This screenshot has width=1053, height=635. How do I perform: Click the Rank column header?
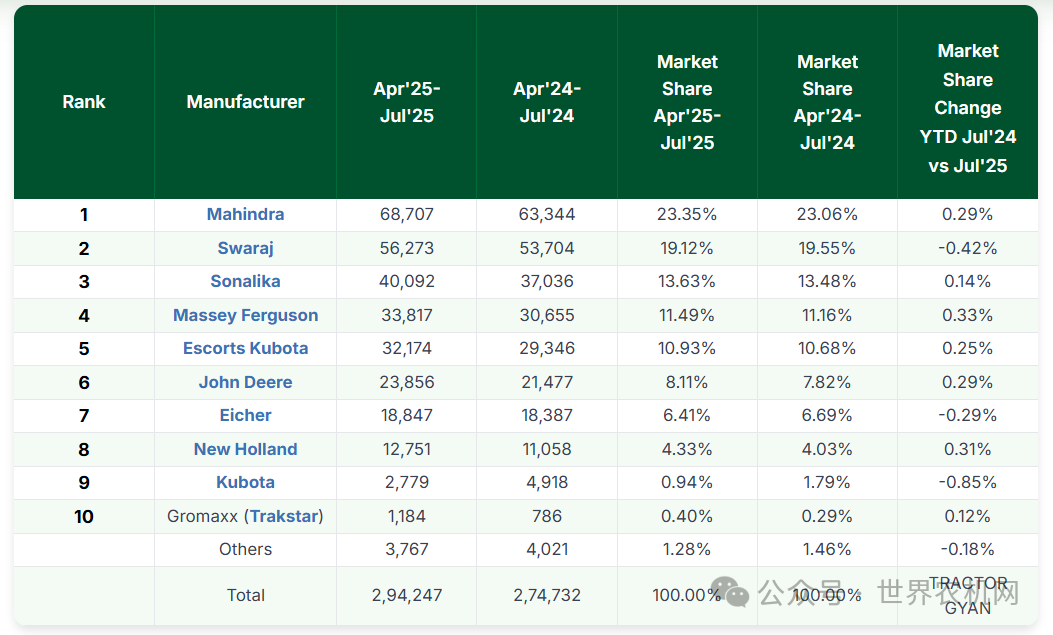[84, 101]
